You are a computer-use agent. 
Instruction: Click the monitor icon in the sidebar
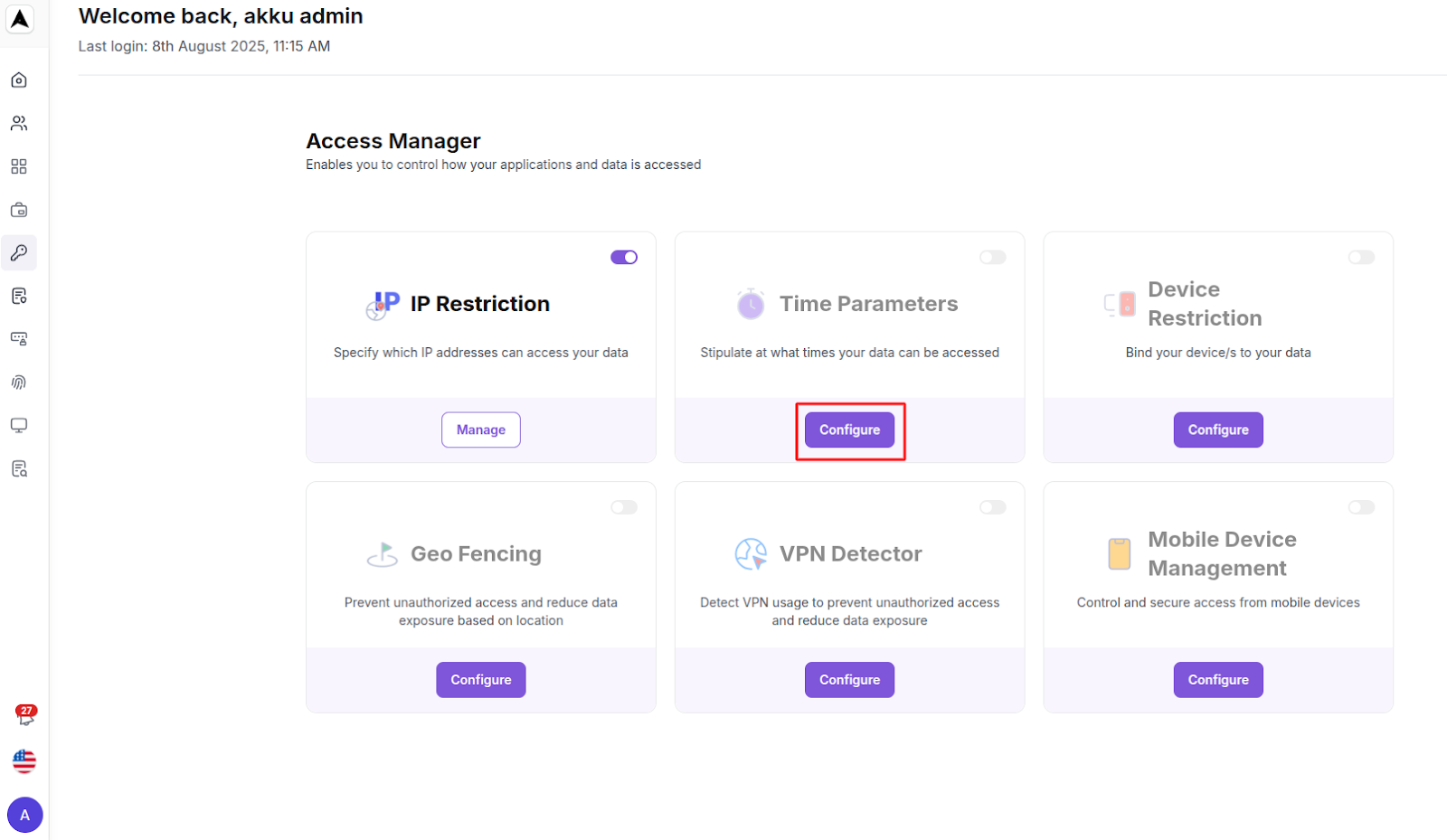coord(18,425)
